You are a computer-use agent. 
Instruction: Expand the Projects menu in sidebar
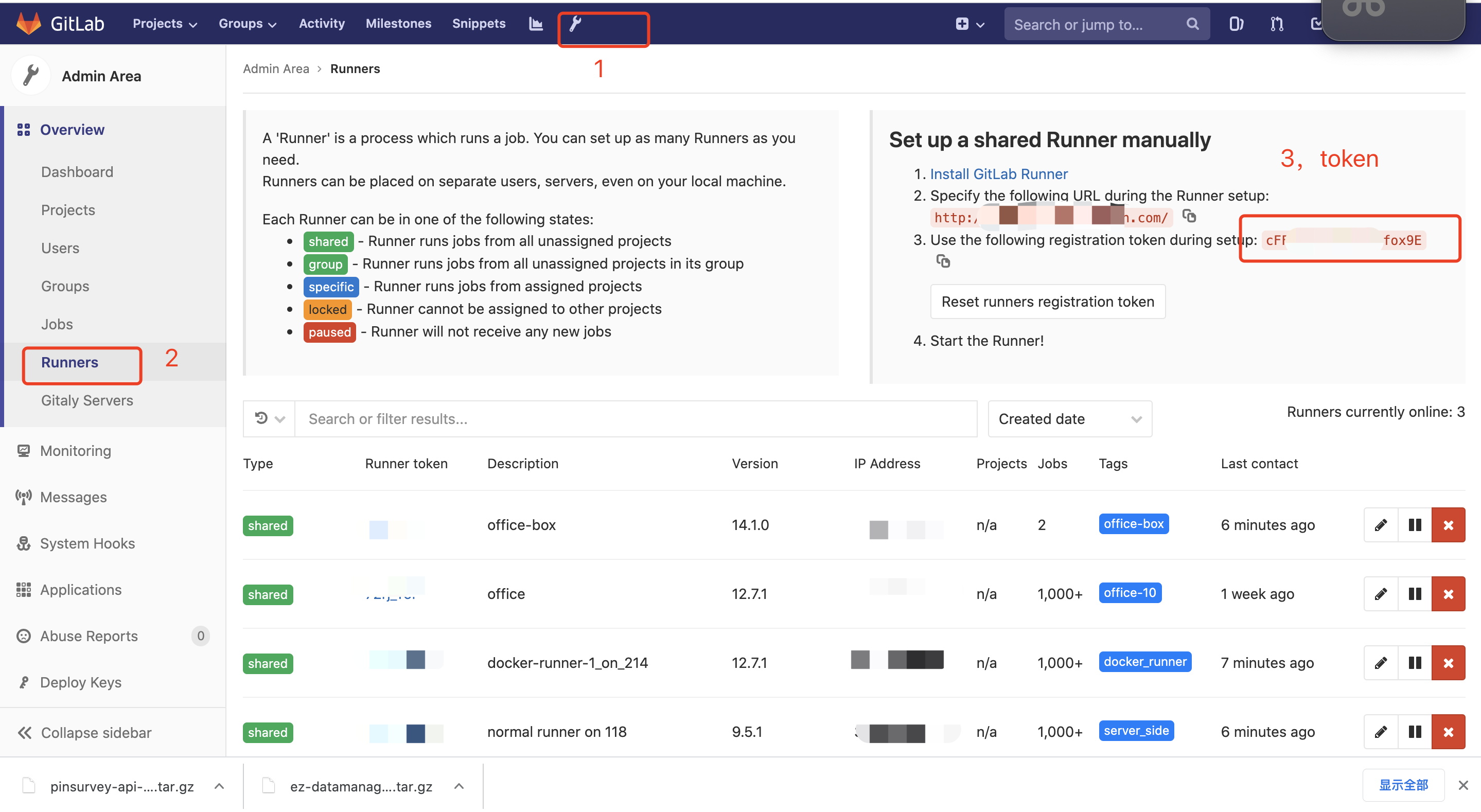67,210
